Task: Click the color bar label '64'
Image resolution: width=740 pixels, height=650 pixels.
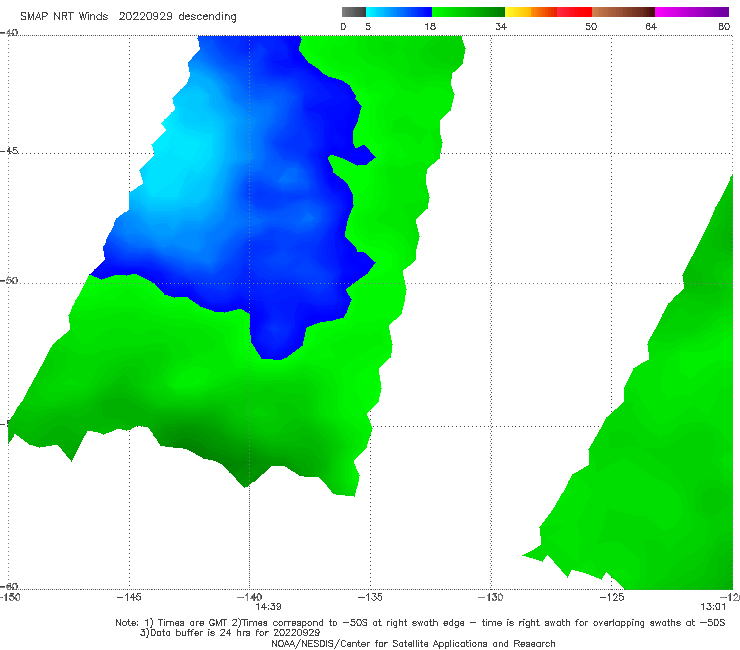Action: [x=651, y=26]
